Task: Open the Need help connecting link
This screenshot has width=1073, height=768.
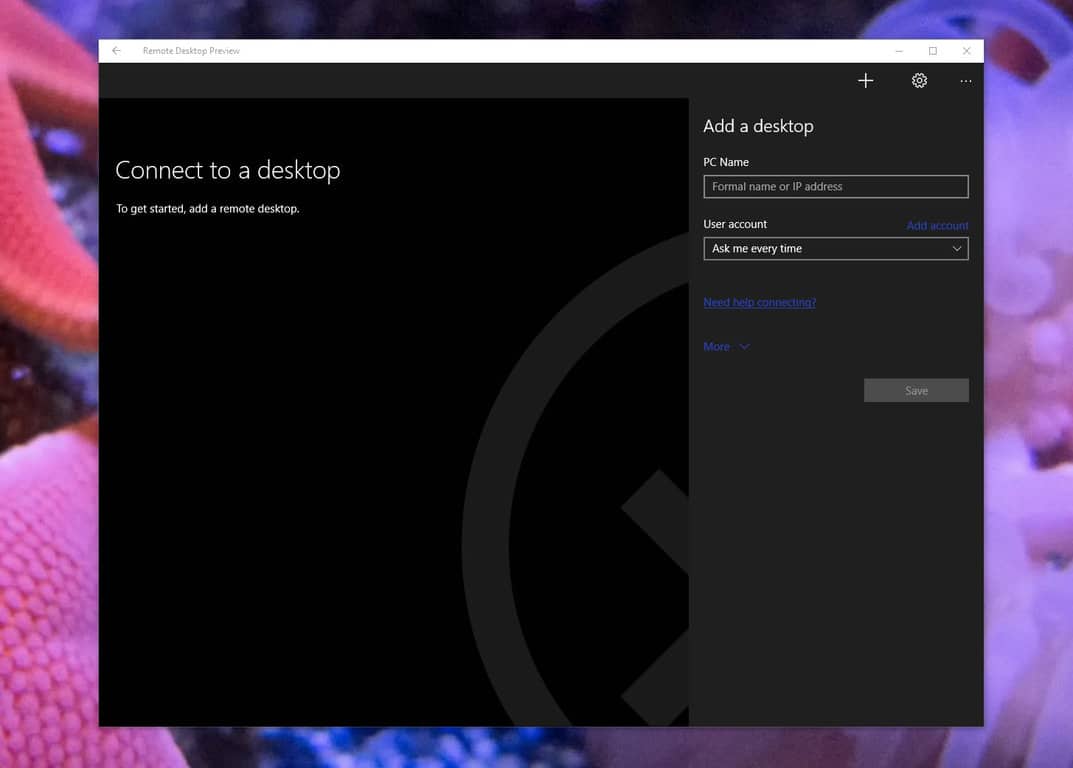Action: click(759, 302)
